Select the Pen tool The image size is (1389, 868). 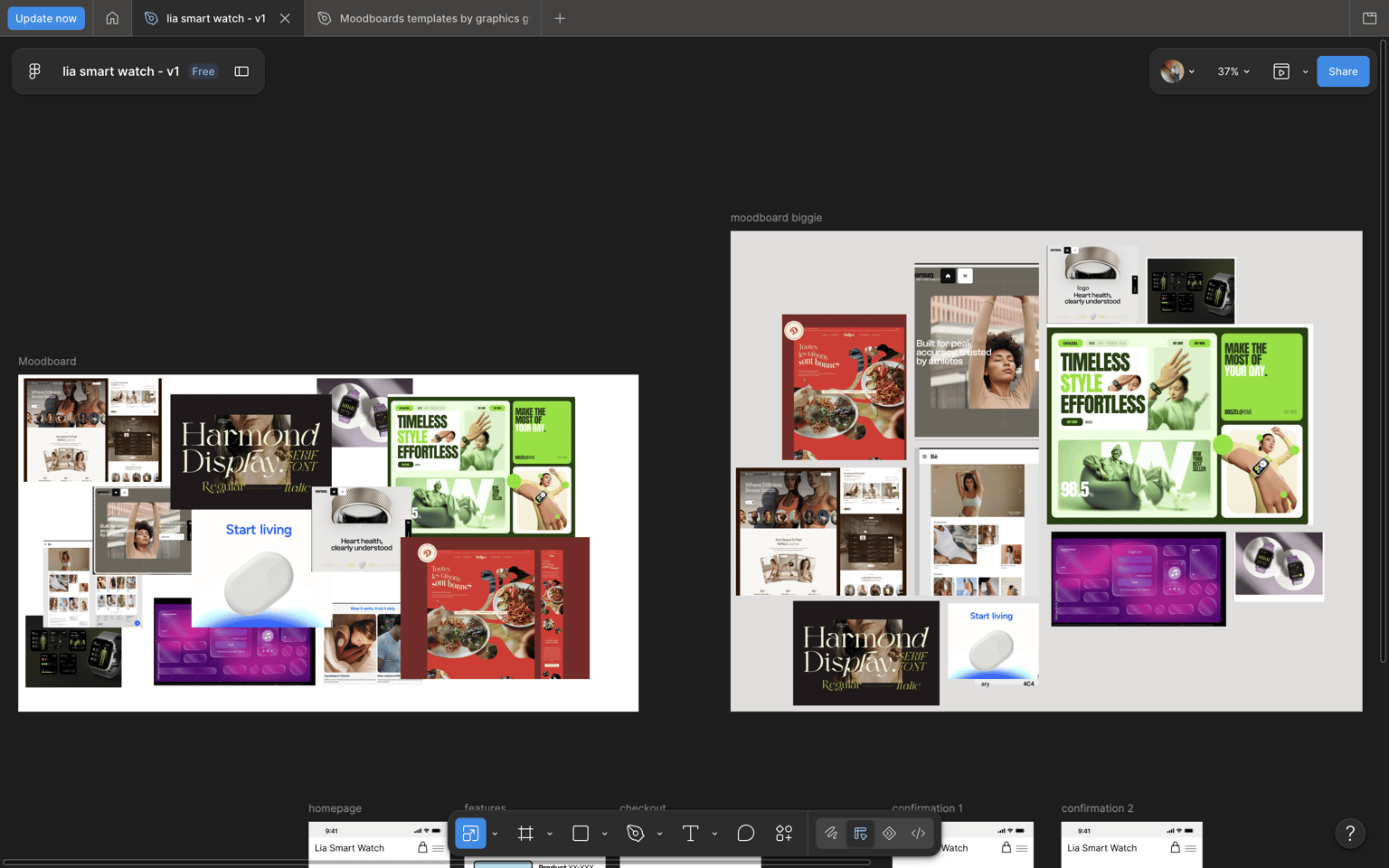pyautogui.click(x=636, y=834)
